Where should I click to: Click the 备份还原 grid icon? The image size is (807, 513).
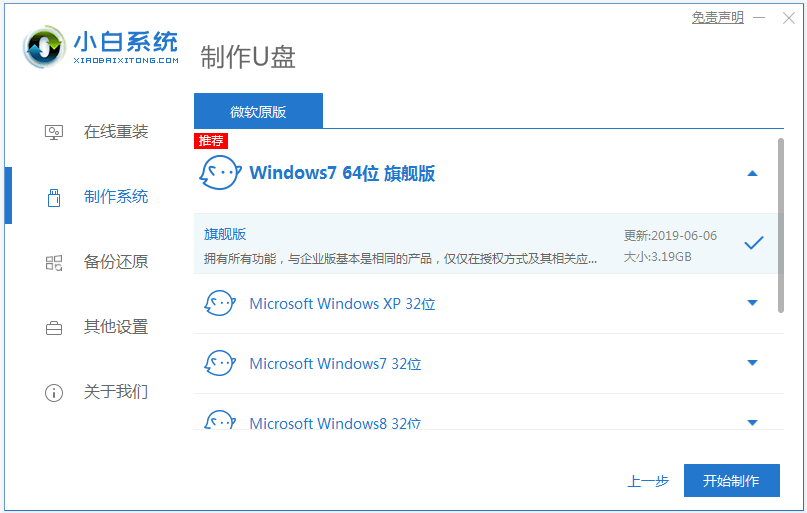[54, 262]
